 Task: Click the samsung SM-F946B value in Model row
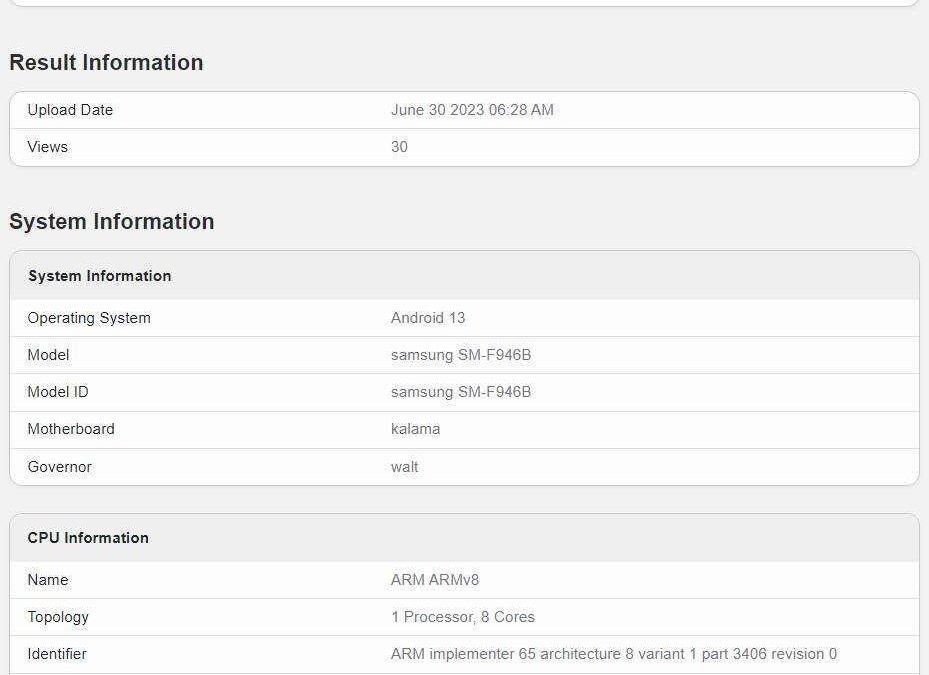click(x=461, y=355)
